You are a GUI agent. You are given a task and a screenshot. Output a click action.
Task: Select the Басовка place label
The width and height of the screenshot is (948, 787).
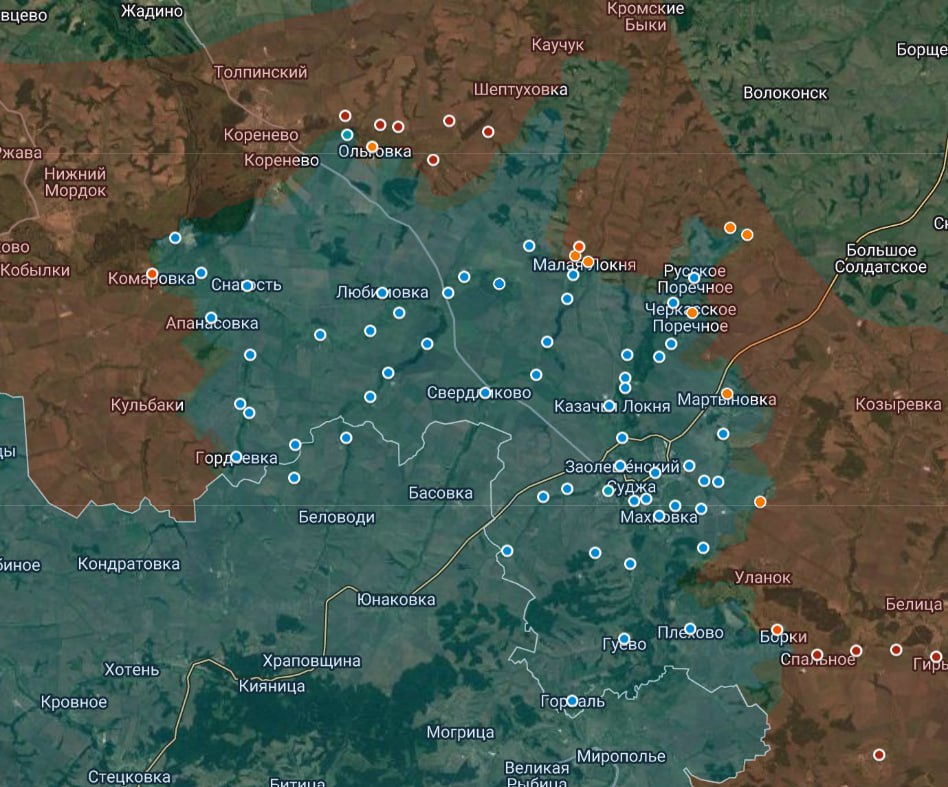tap(440, 493)
